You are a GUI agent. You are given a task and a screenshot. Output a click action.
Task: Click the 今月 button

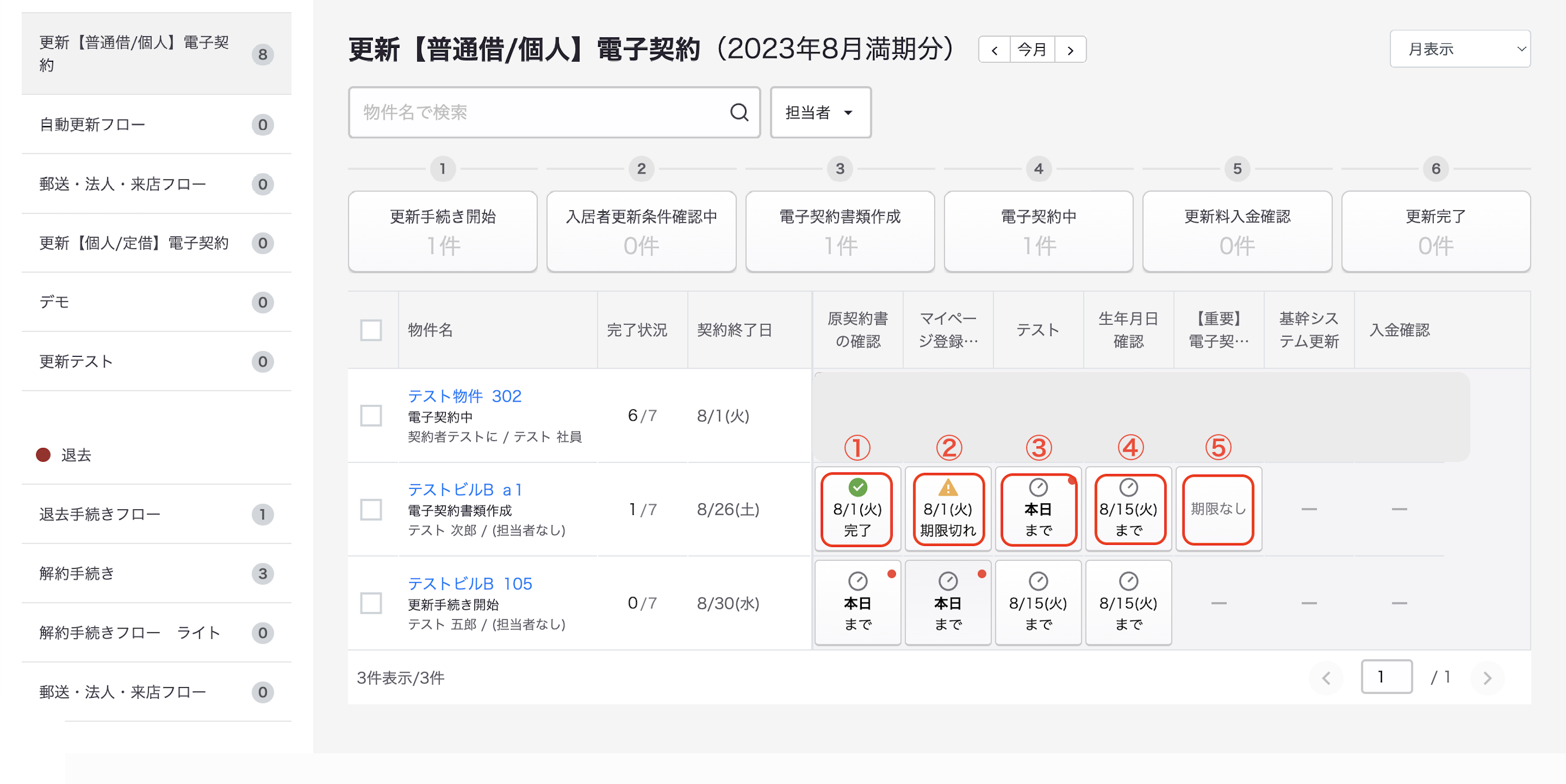[x=1032, y=49]
